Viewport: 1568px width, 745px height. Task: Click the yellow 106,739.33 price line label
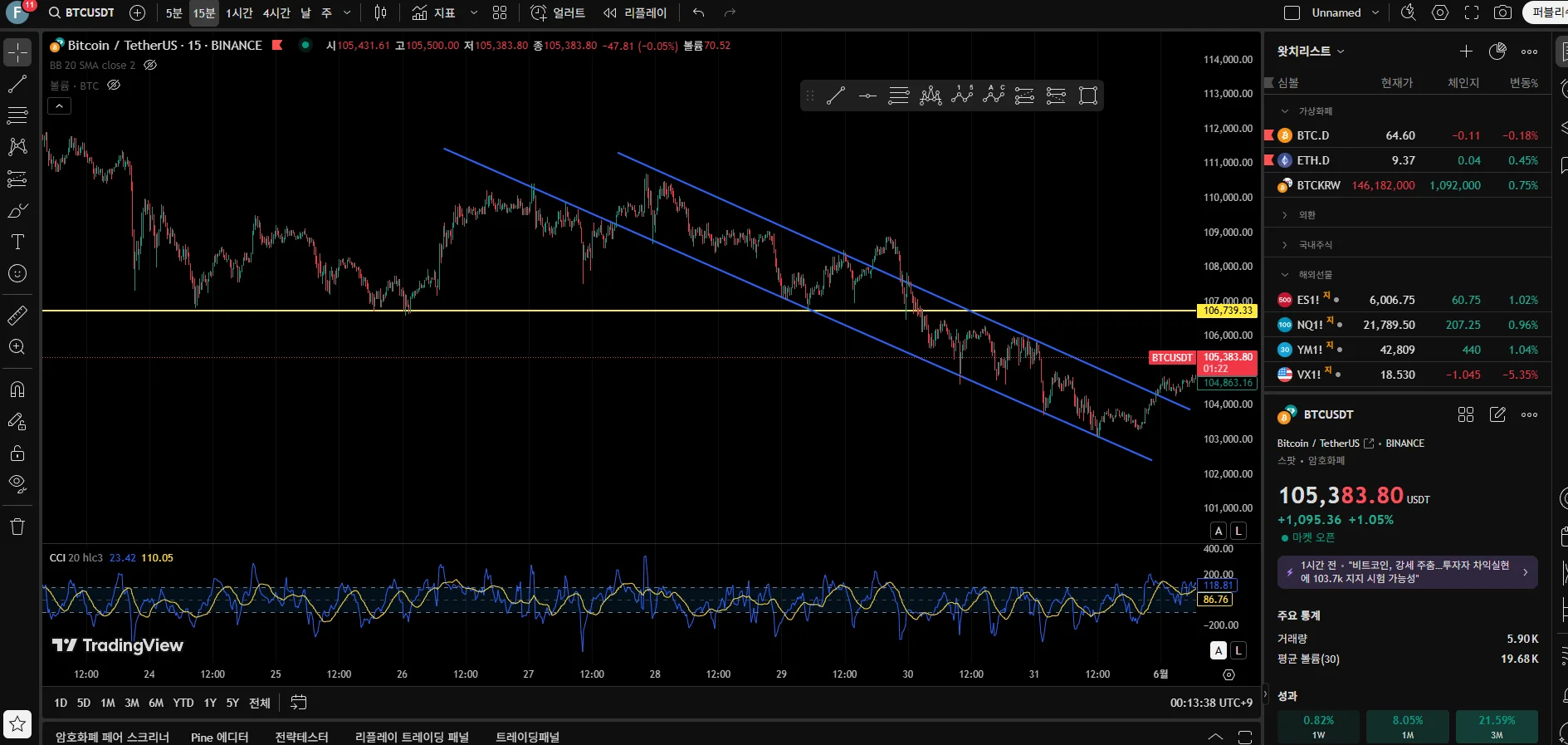[1227, 311]
